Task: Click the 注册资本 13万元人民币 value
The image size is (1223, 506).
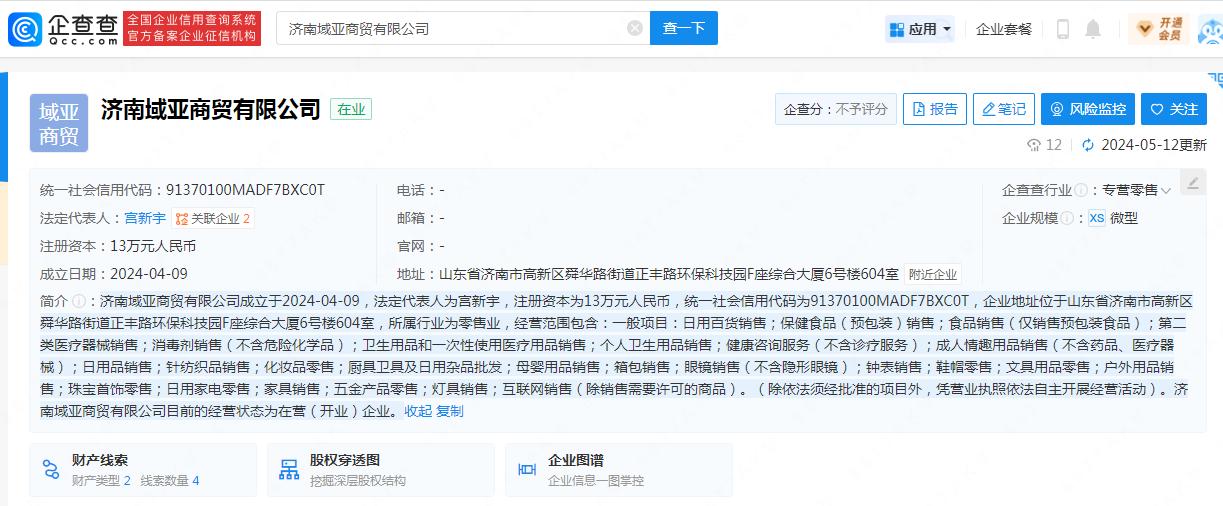Action: (153, 245)
